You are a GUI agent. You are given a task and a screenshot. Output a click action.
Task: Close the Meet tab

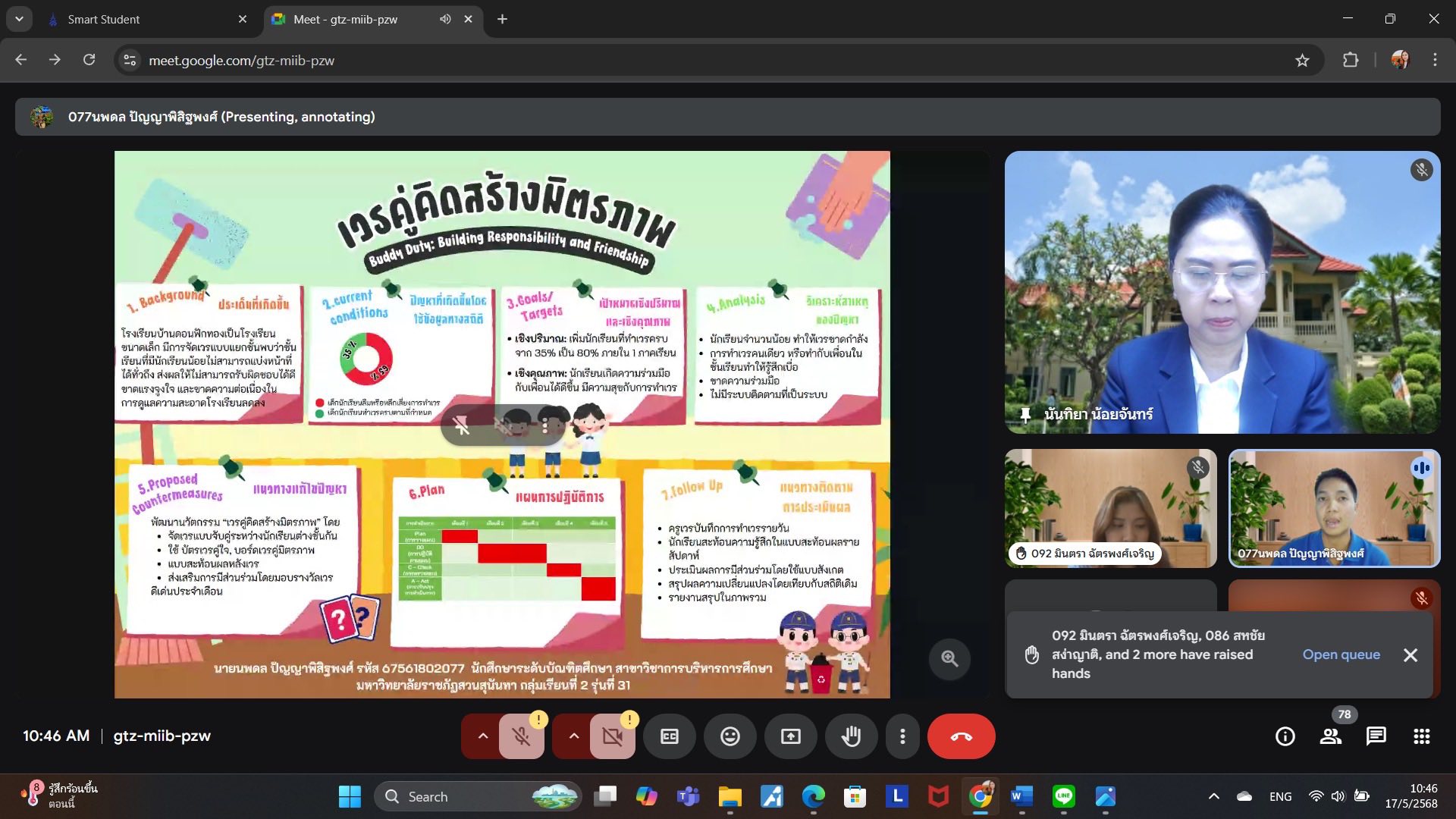tap(469, 20)
